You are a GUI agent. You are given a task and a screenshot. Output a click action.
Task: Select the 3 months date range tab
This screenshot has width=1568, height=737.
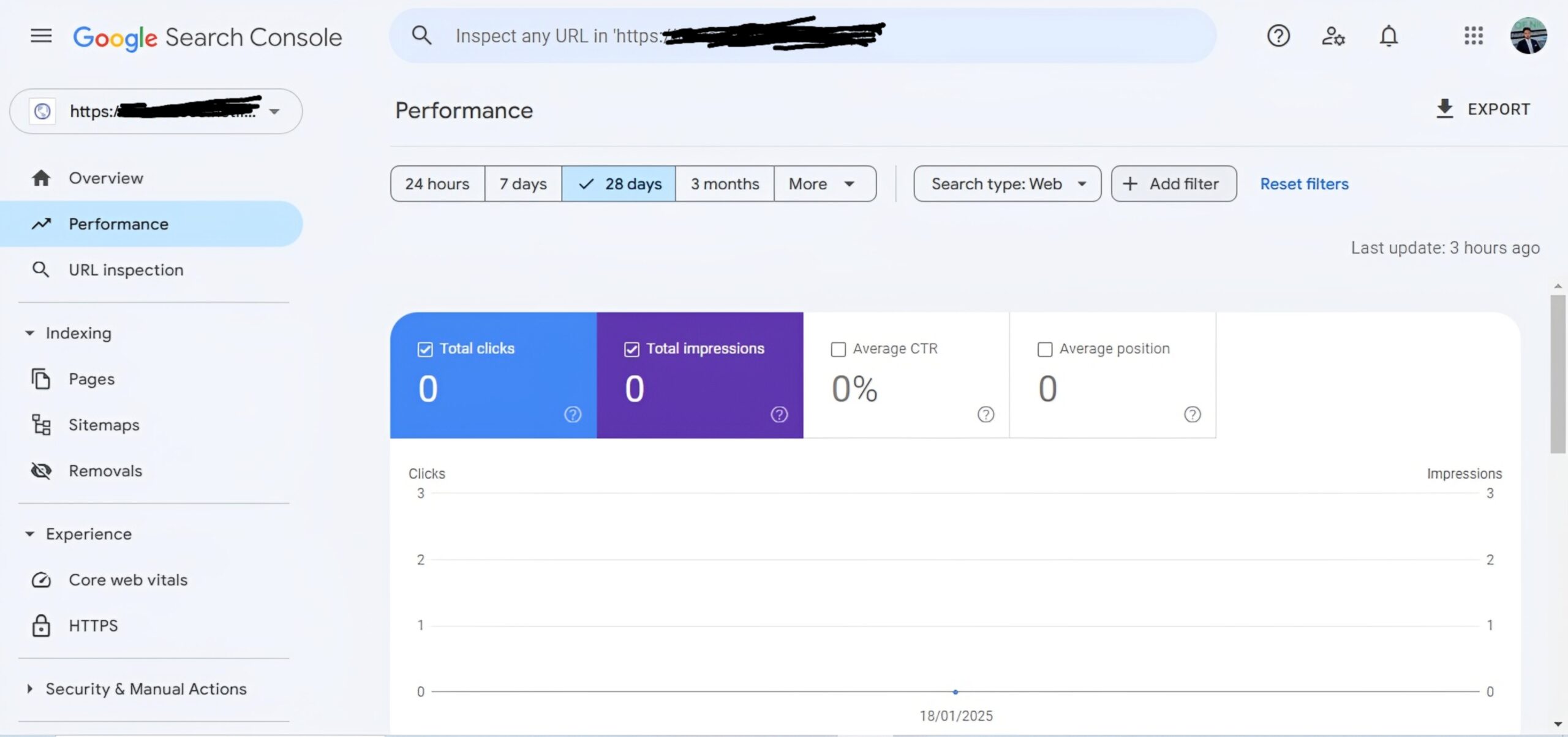725,184
